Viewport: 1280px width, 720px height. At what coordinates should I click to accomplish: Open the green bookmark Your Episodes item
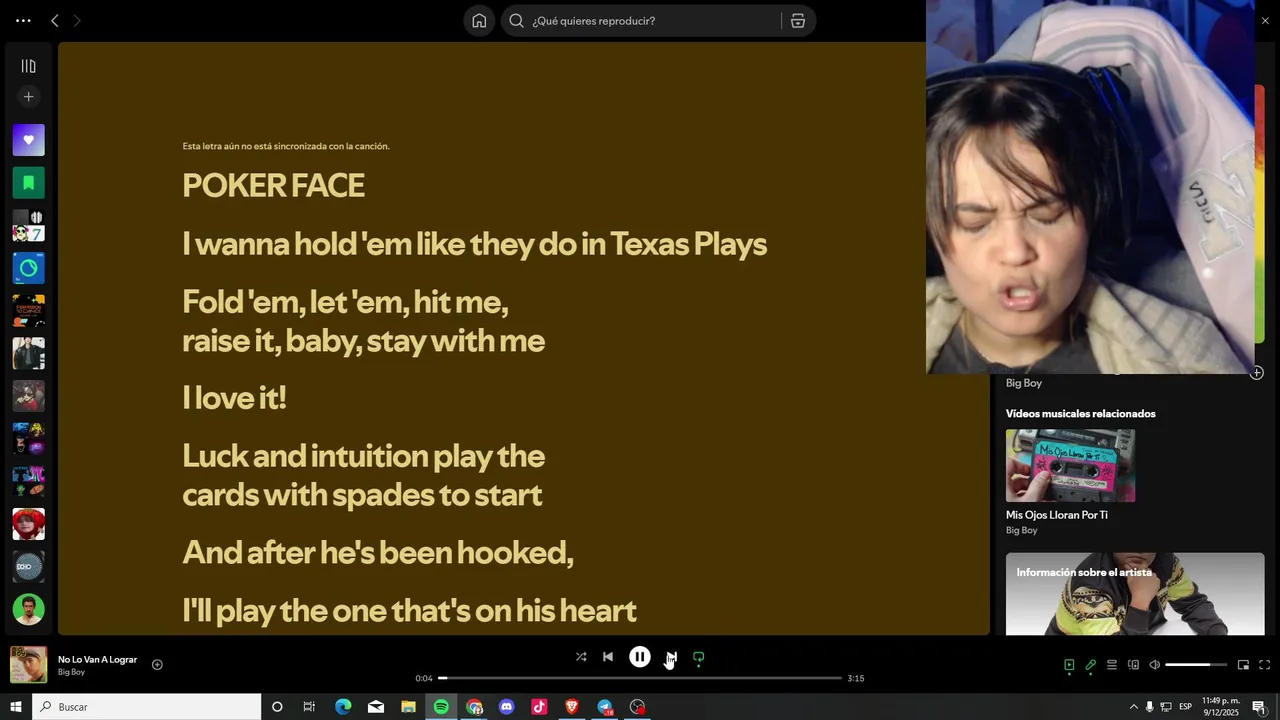(28, 183)
